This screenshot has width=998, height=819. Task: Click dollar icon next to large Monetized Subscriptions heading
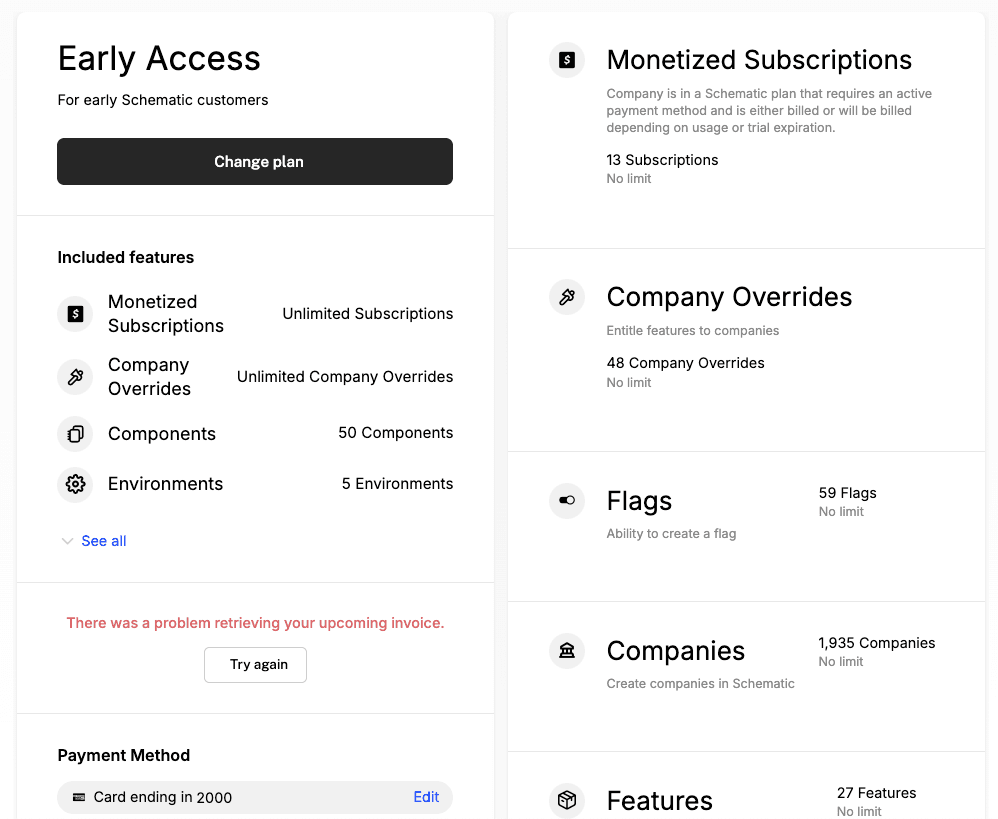[x=567, y=60]
